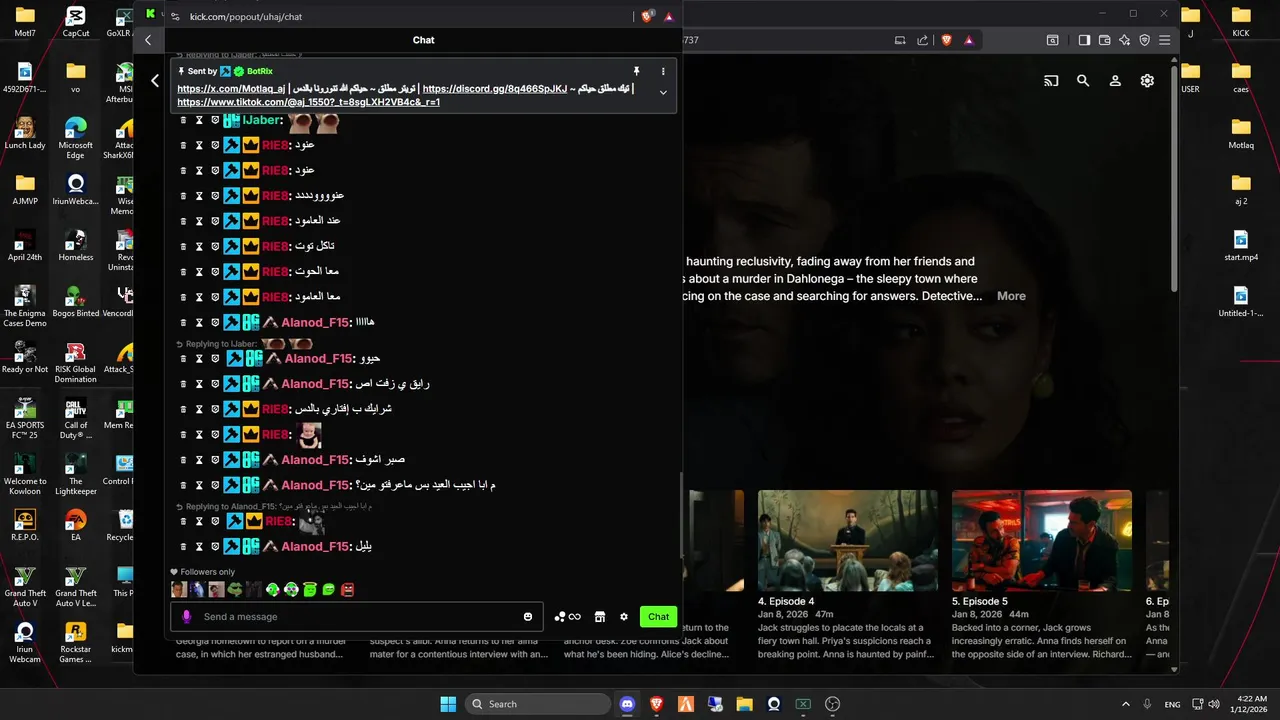Open the discord.gg/8q466SpJKJ link

click(x=495, y=88)
